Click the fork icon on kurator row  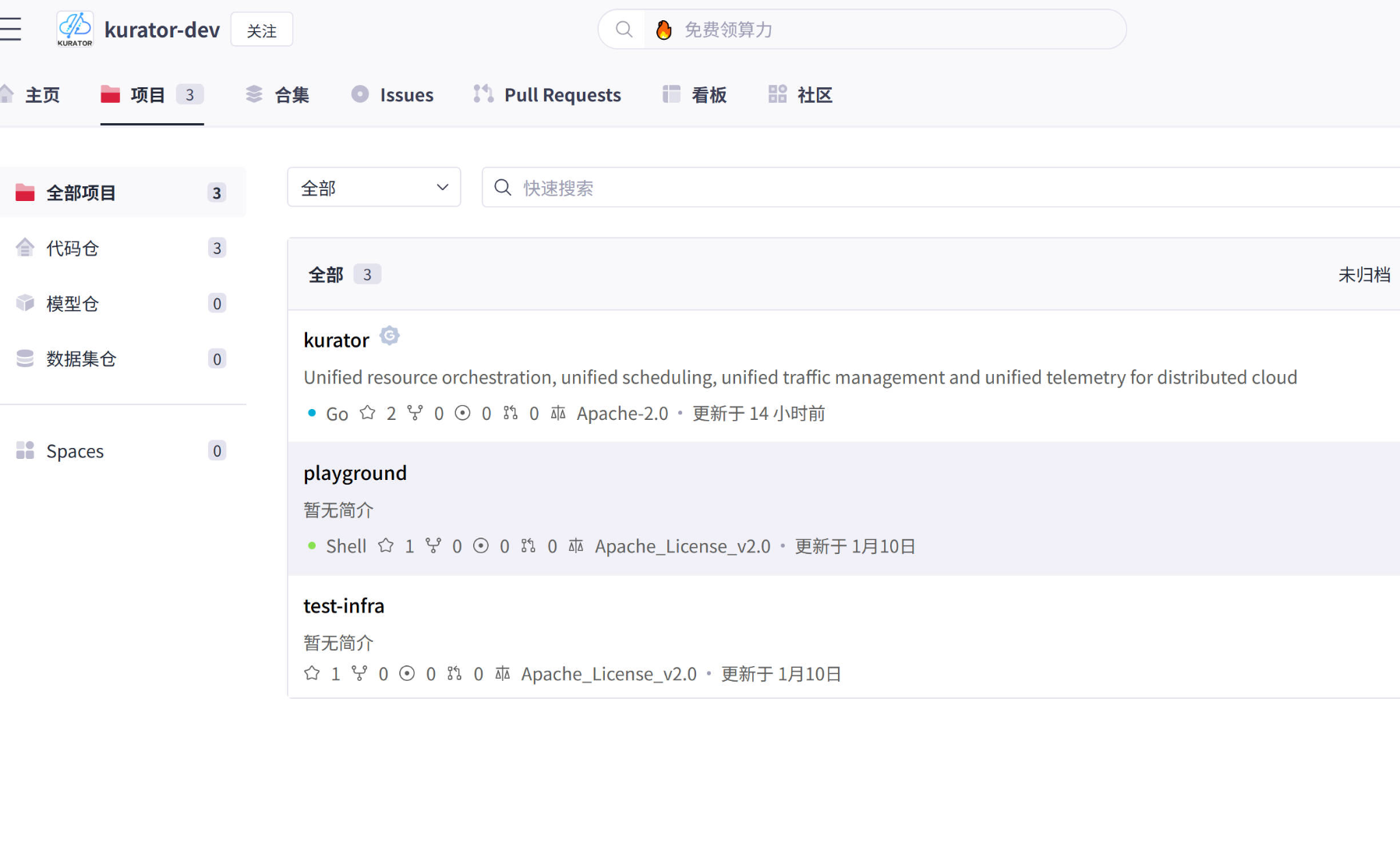click(x=415, y=413)
